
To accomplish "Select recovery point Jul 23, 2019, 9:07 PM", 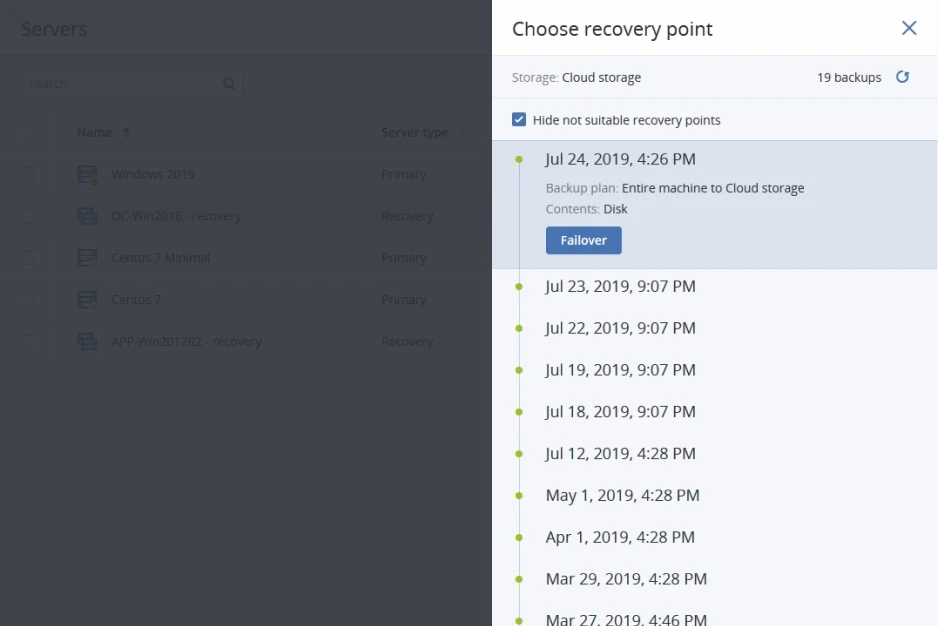I will [620, 286].
